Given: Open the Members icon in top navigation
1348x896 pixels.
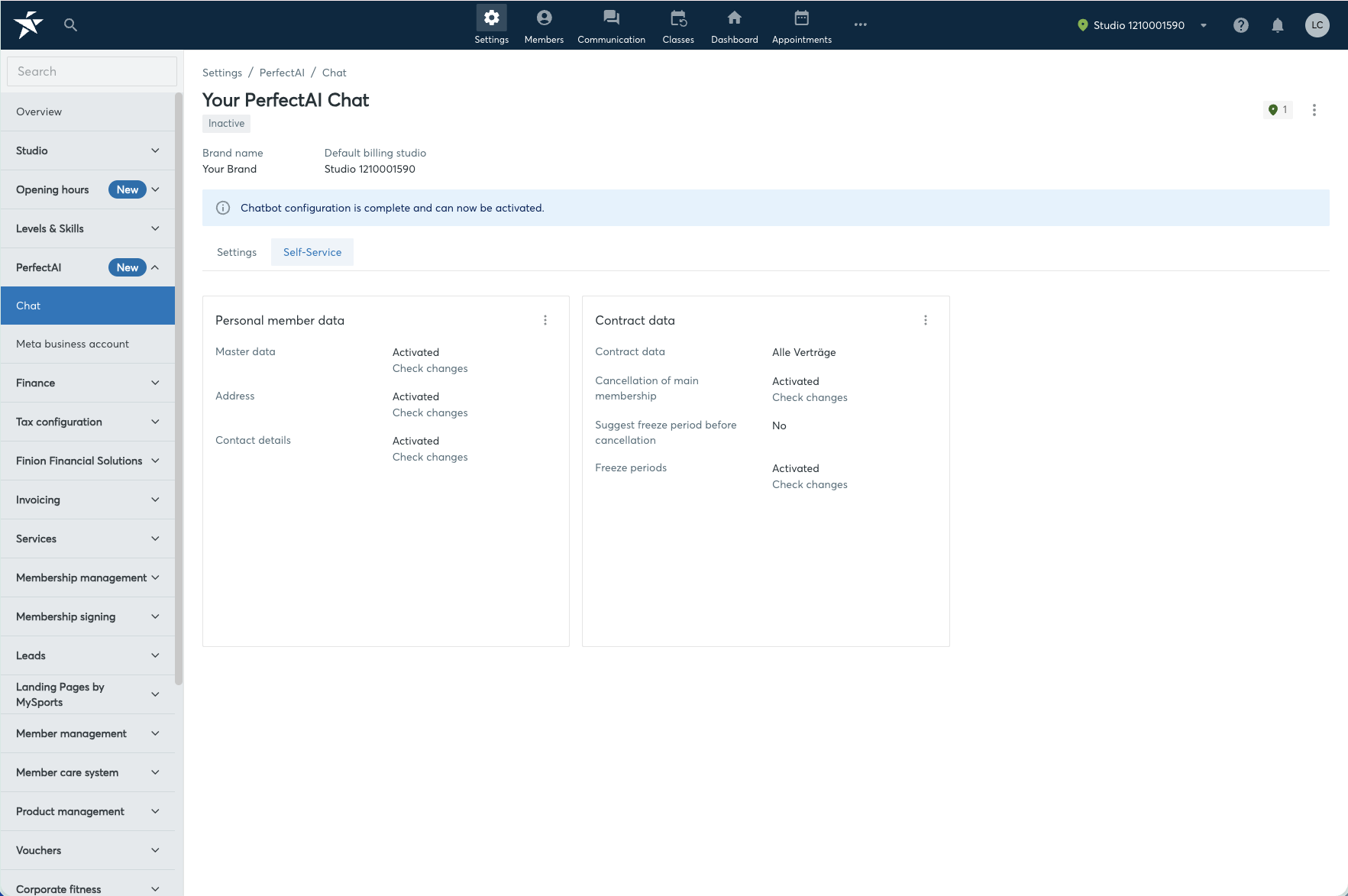Looking at the screenshot, I should pyautogui.click(x=544, y=18).
